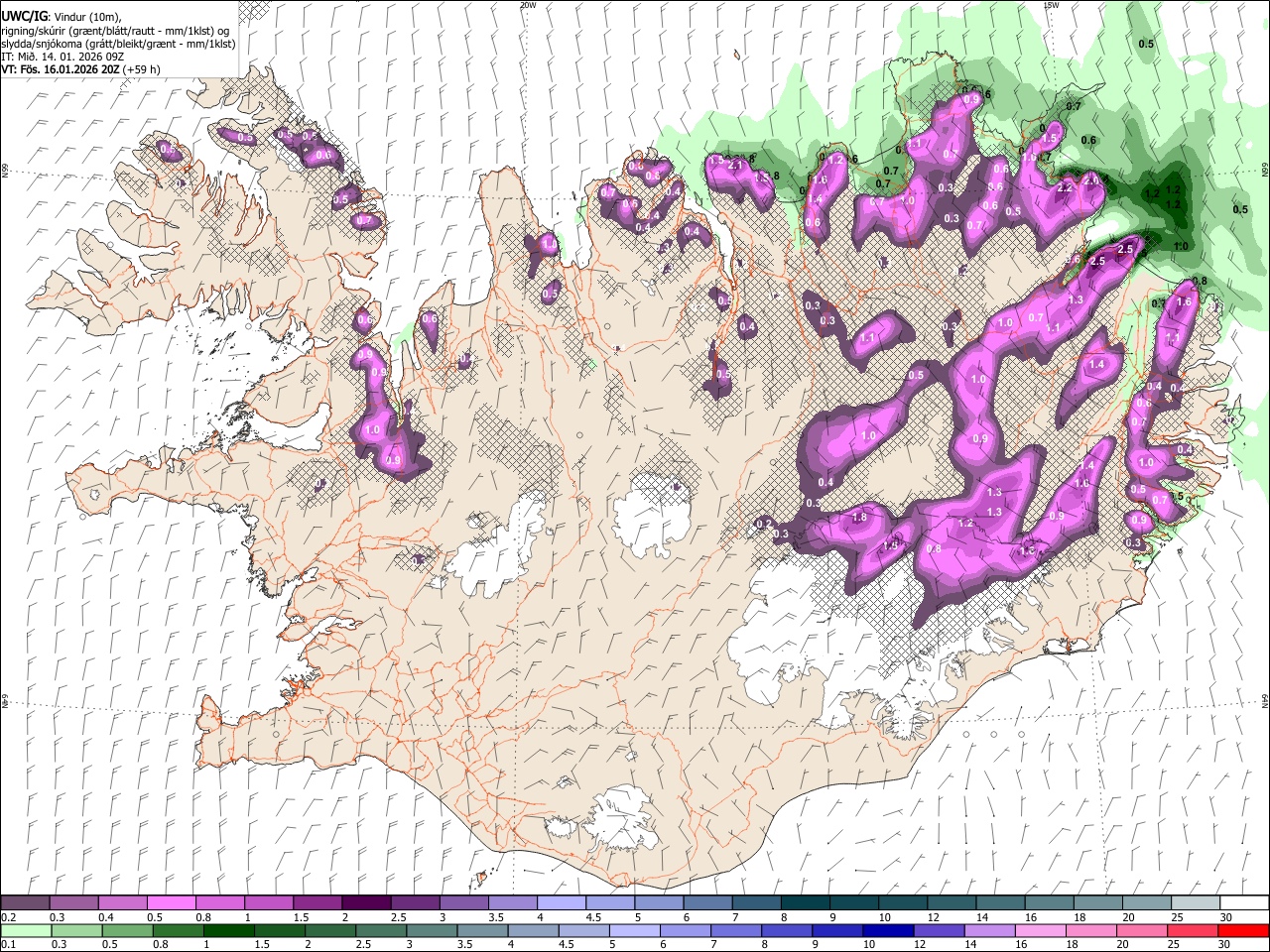Screen dimensions: 1270x952
Task: Click the '20W' longitude label at the map top
Action: pyautogui.click(x=528, y=5)
